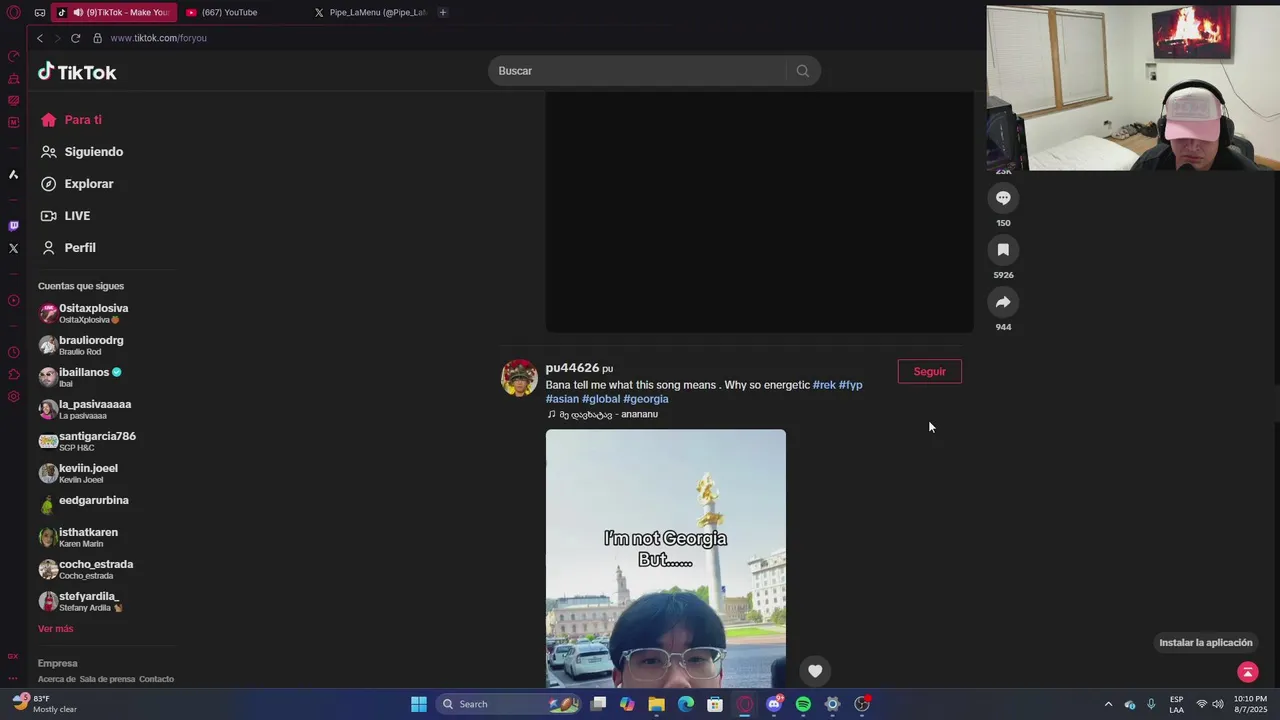Open pu44626 username link
Screen dimensions: 1280x720
point(572,368)
